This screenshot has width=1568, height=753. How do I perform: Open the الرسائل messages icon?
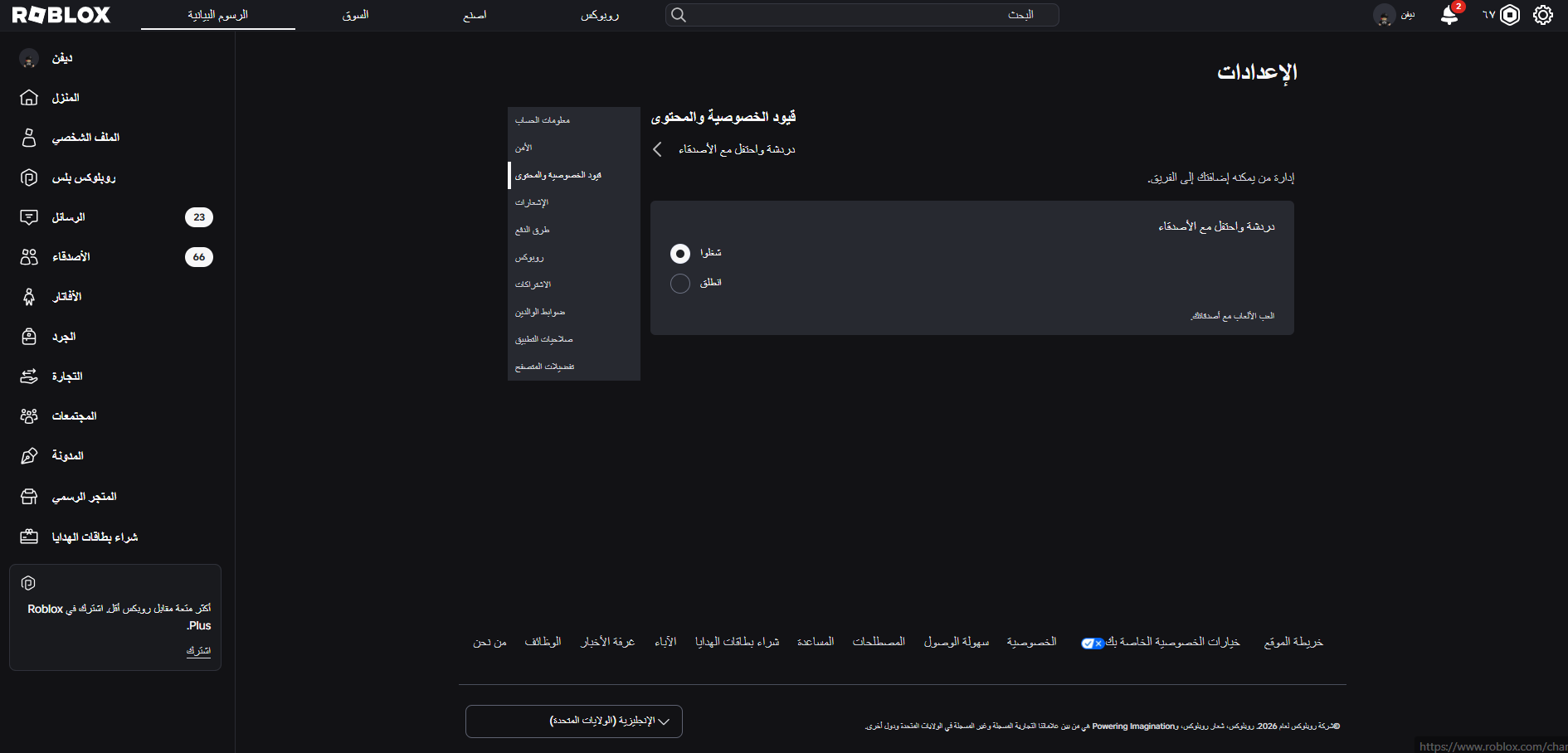click(29, 217)
